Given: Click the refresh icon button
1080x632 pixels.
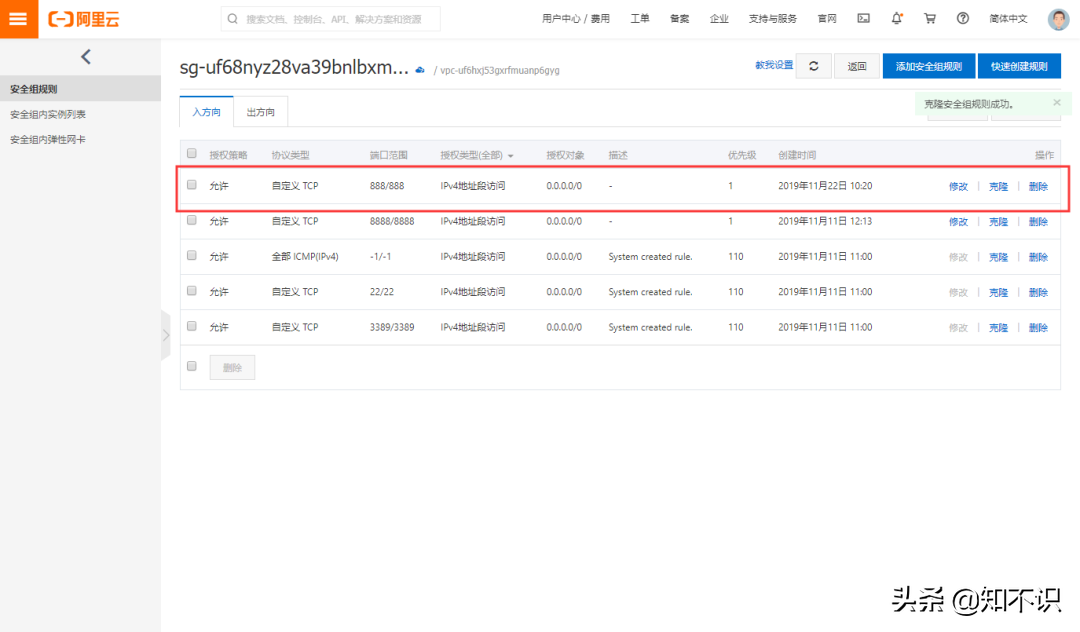Looking at the screenshot, I should pos(814,66).
